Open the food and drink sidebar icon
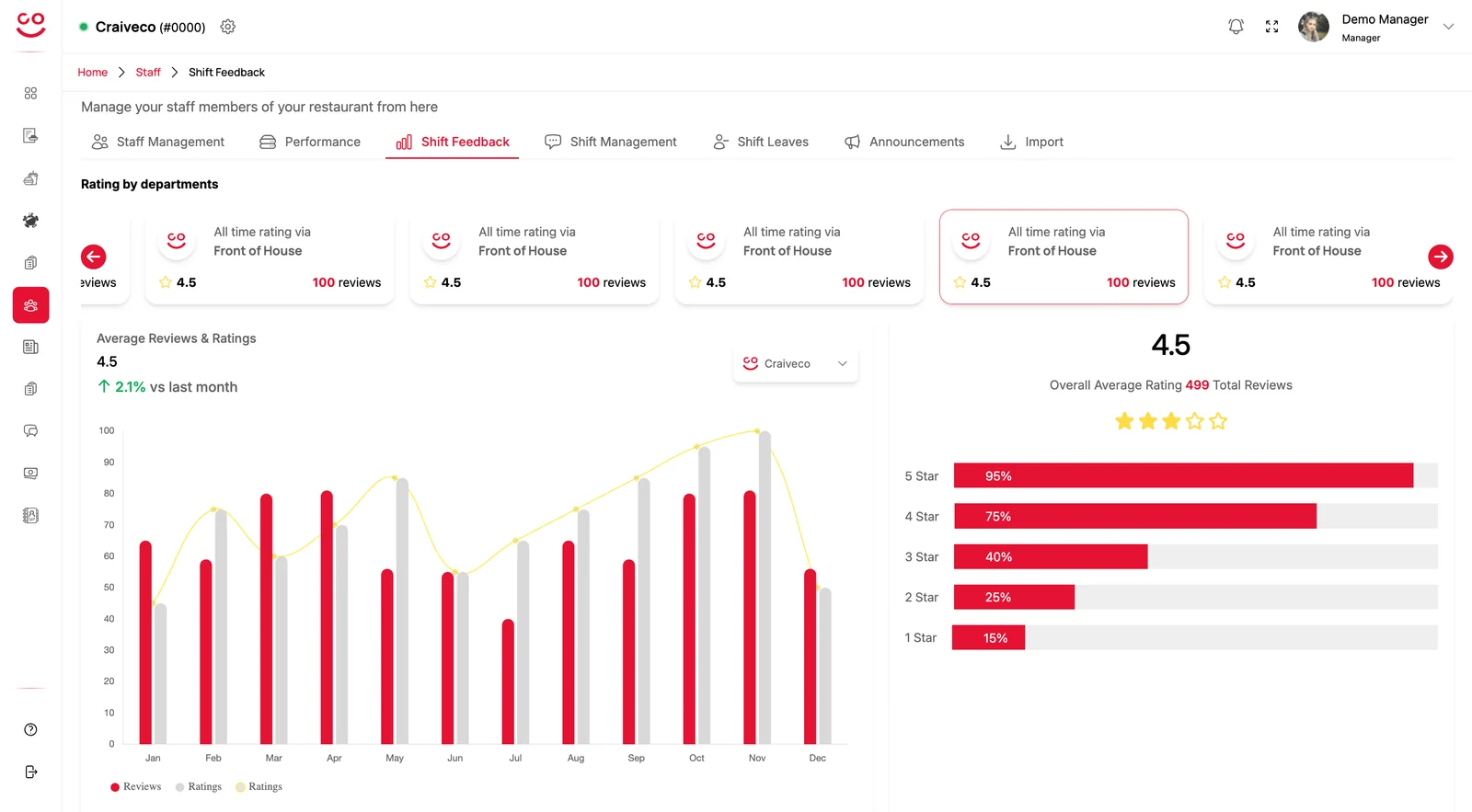This screenshot has height=812, width=1472. click(x=30, y=178)
